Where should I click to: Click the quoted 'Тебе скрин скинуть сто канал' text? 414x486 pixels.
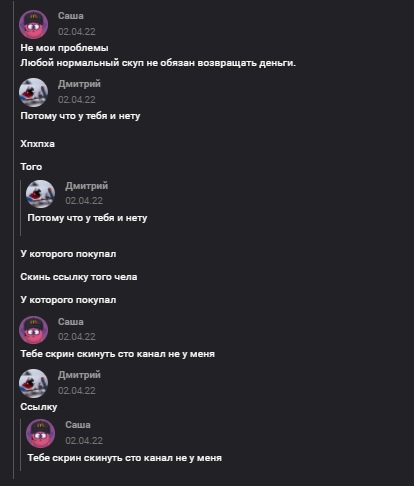point(125,458)
